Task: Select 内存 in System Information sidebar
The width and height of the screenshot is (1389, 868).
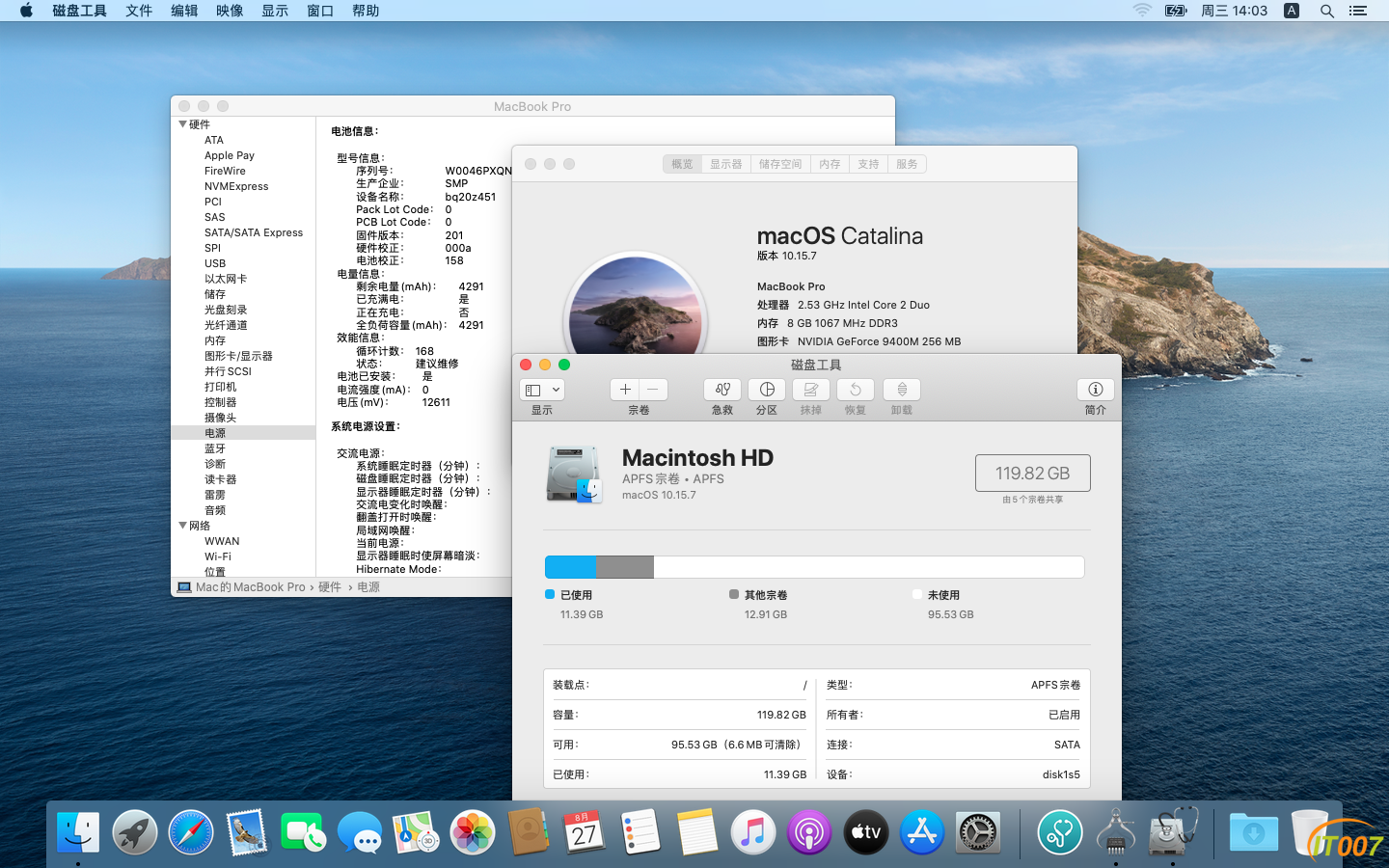Action: click(215, 340)
